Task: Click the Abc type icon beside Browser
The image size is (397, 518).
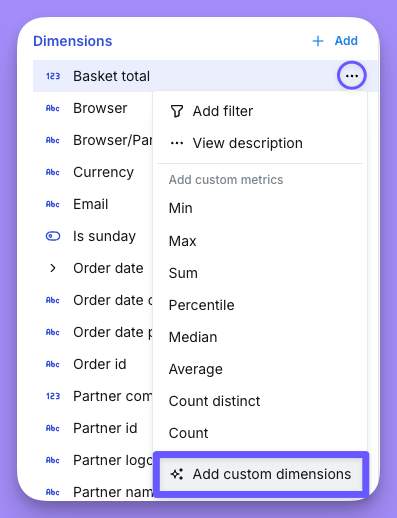Action: point(53,108)
